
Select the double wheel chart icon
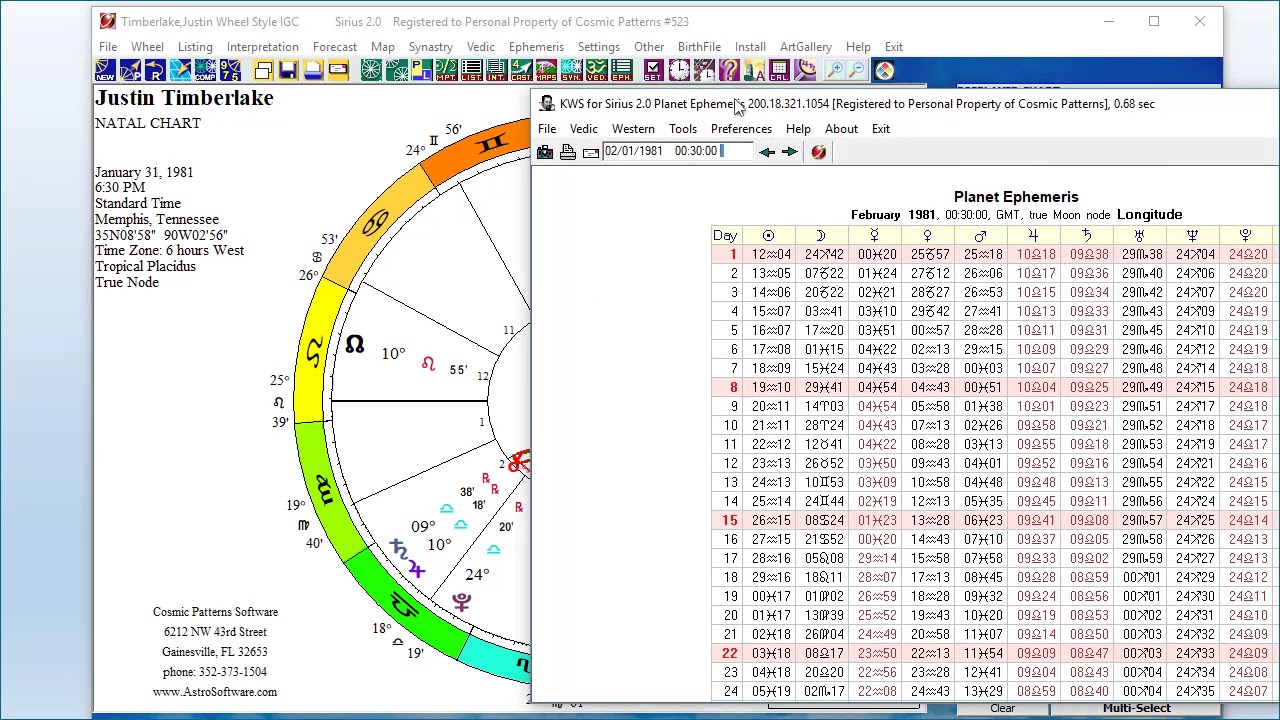397,71
